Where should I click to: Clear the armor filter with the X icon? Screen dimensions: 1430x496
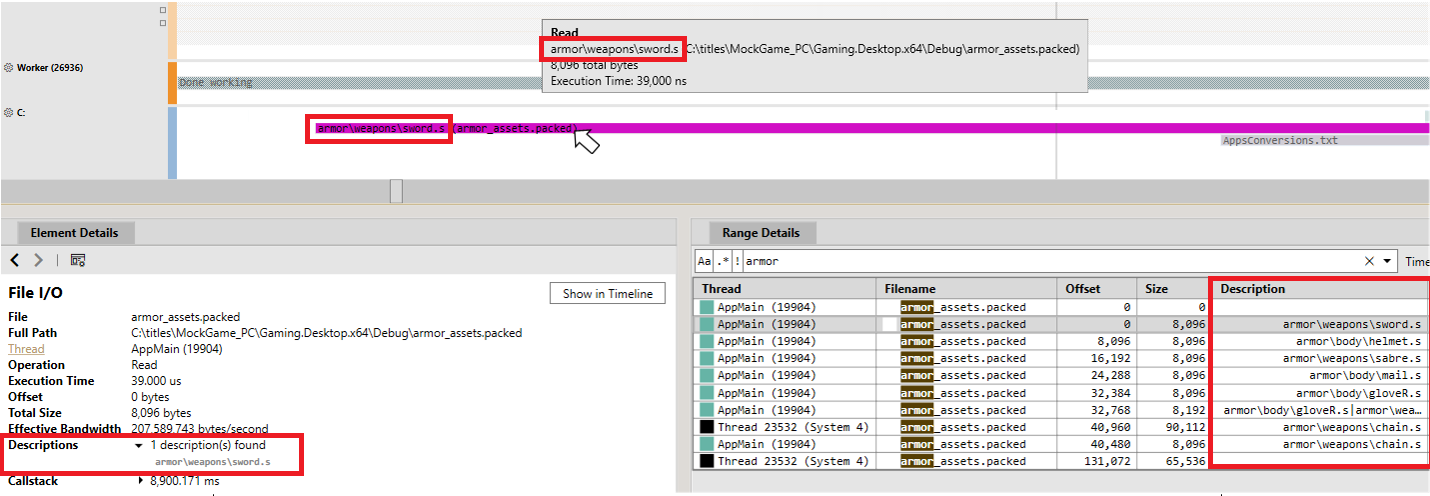[x=1370, y=261]
